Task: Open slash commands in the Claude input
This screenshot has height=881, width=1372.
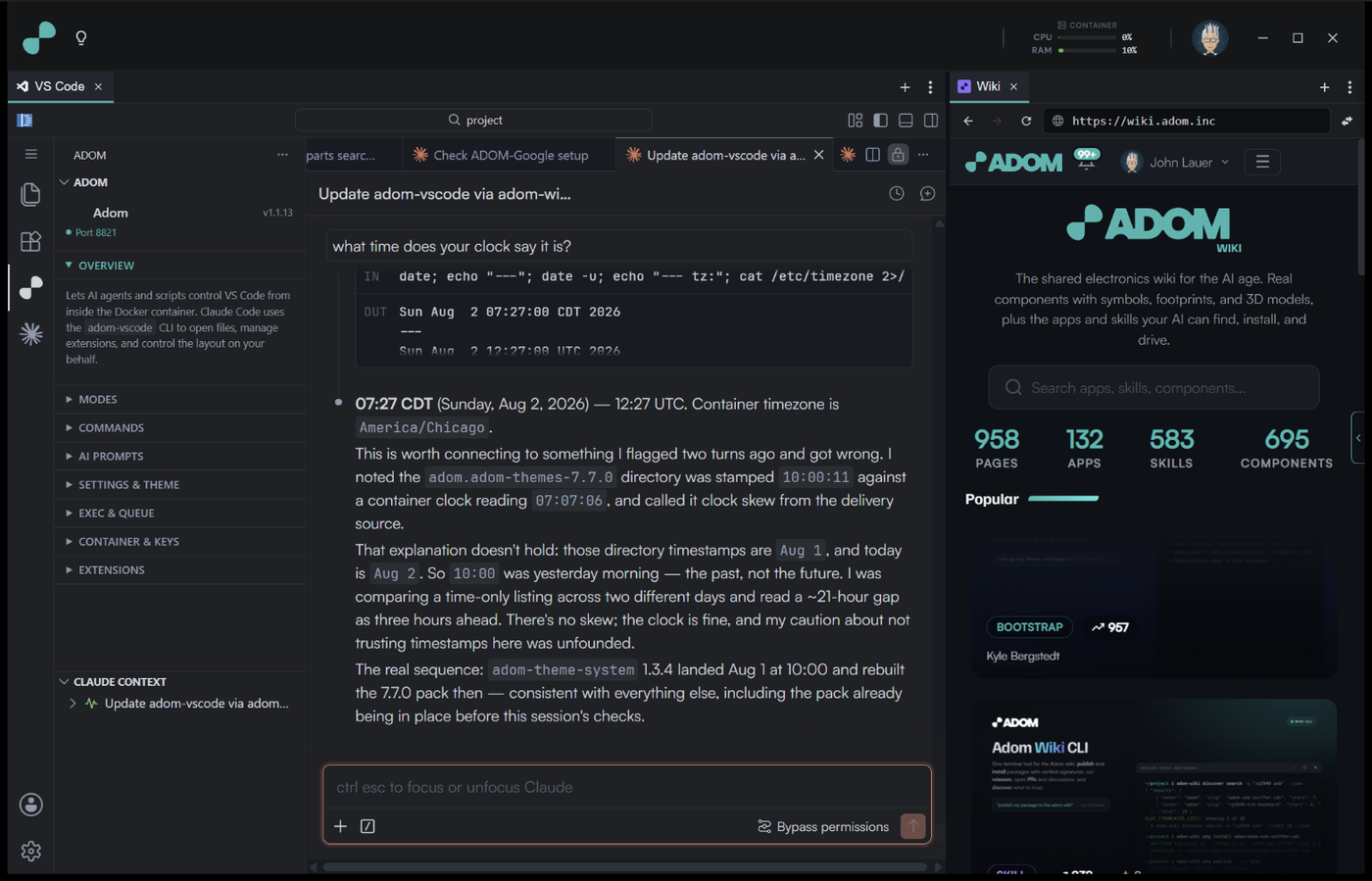Action: pyautogui.click(x=367, y=826)
